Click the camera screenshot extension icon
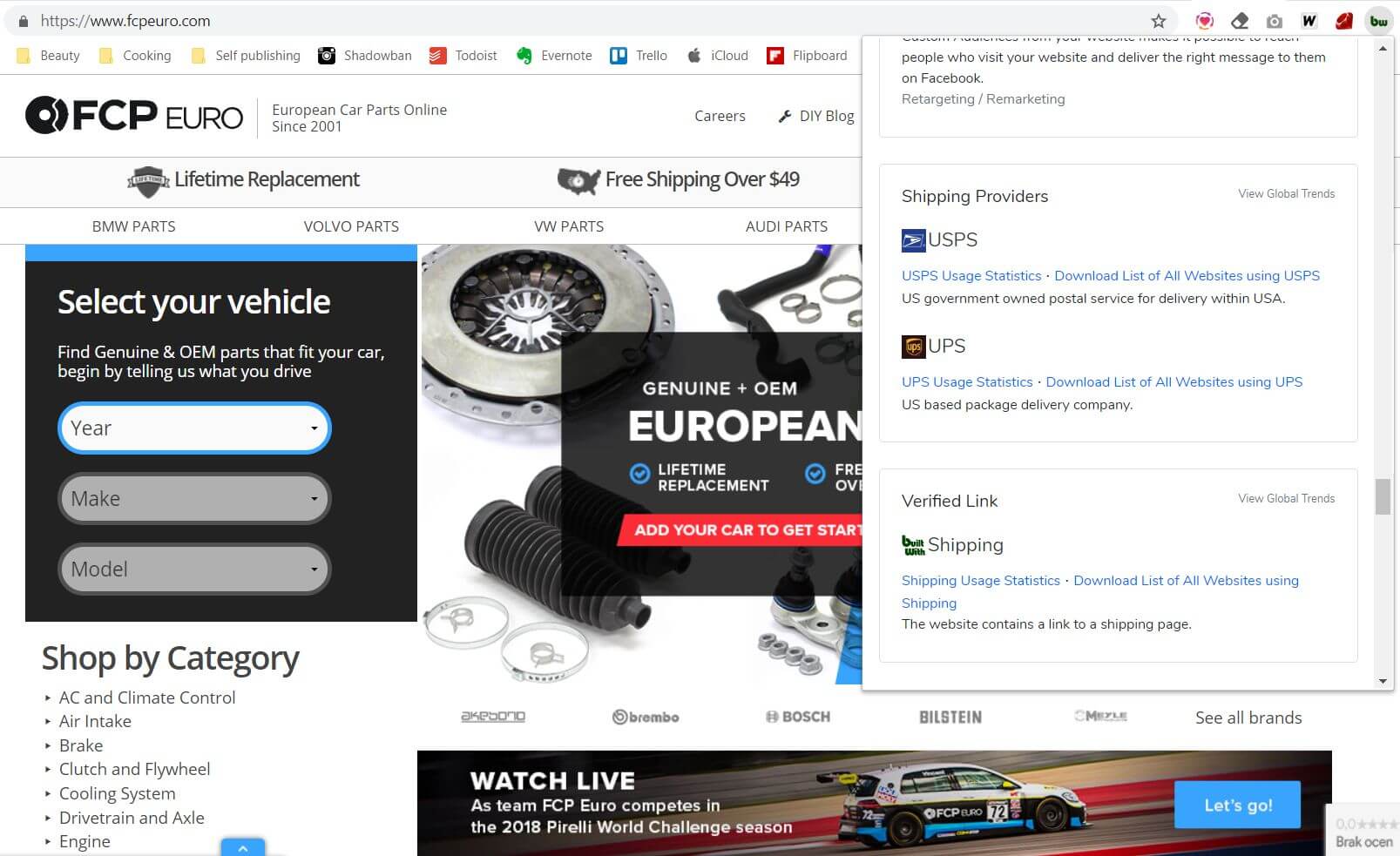 point(1275,21)
